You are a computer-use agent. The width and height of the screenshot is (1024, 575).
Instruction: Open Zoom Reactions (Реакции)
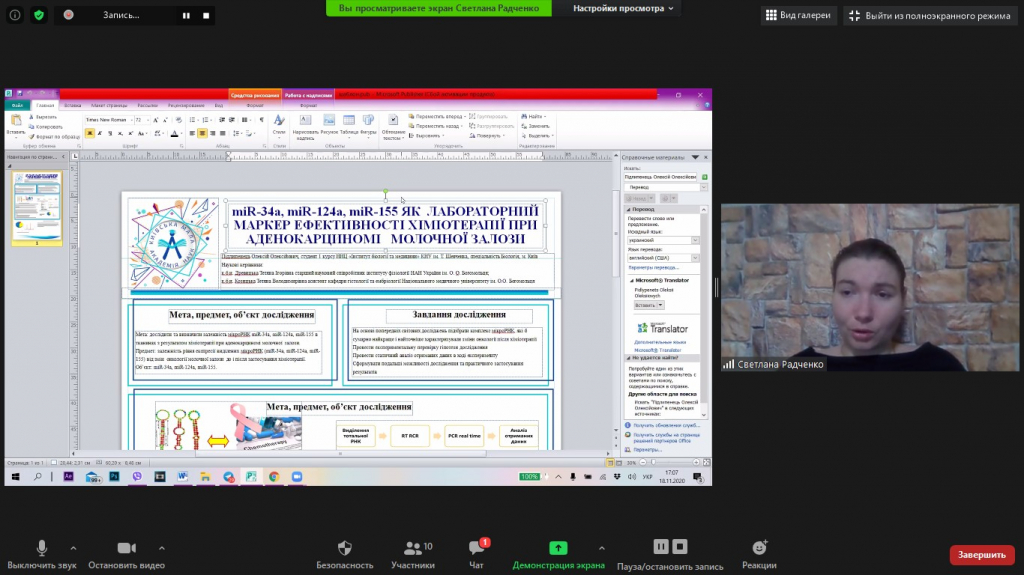tap(759, 555)
